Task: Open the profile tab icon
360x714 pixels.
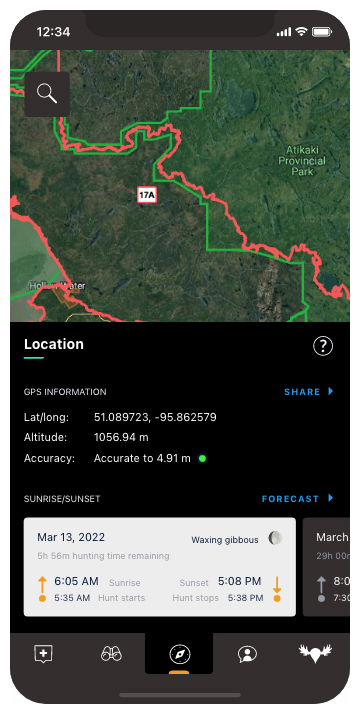Action: [247, 655]
